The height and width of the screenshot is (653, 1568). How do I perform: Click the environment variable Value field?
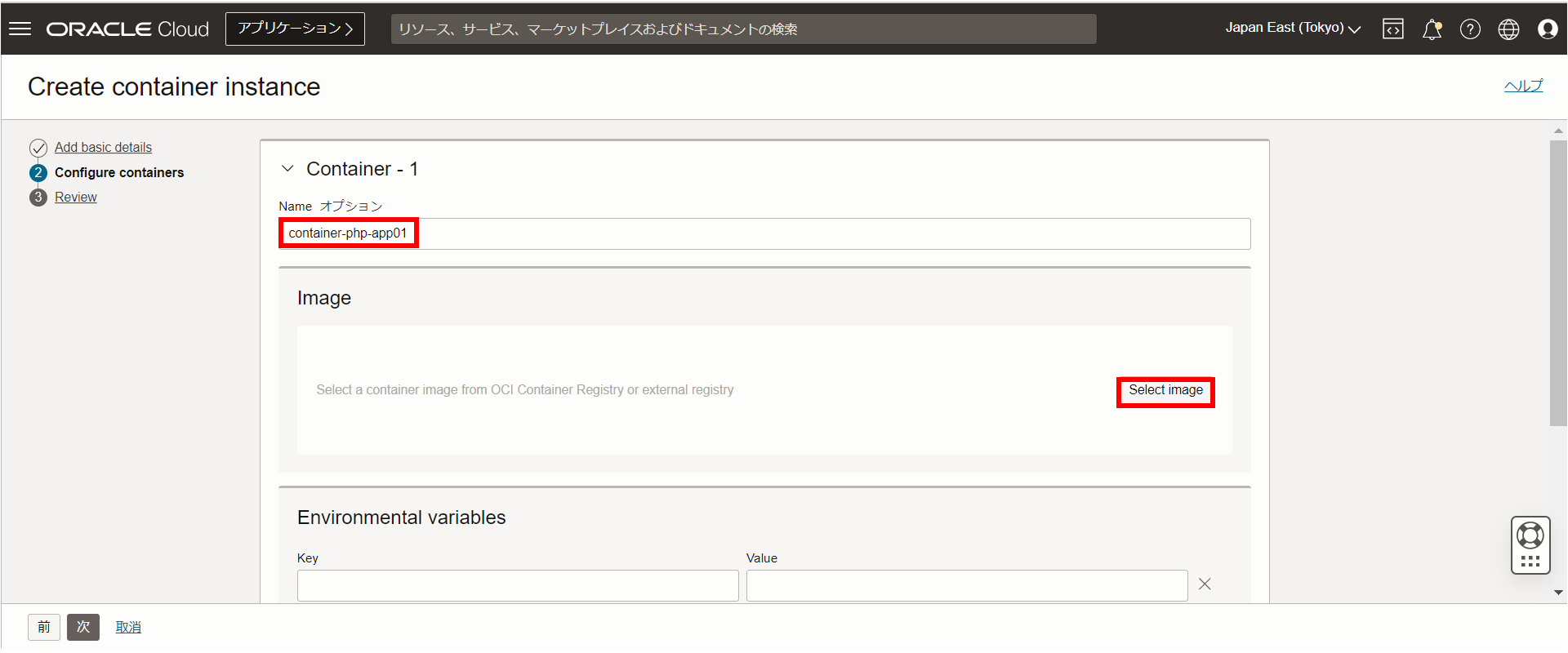(x=967, y=585)
